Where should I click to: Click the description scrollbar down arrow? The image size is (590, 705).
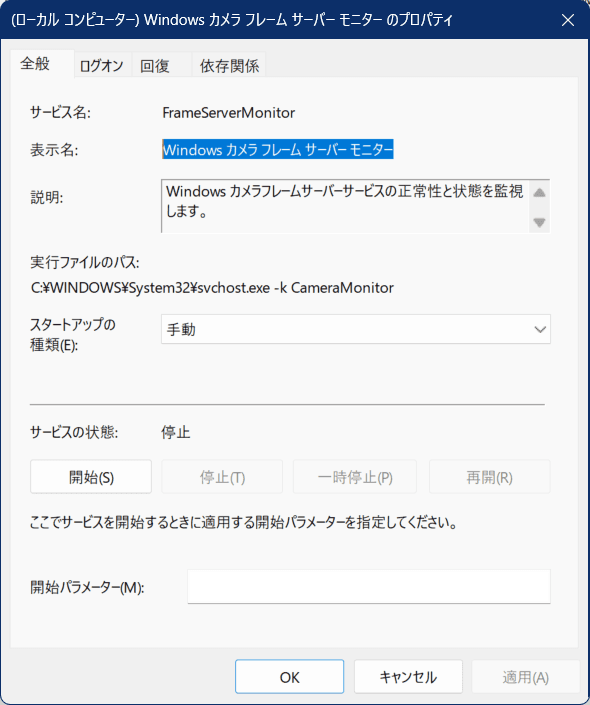tap(539, 222)
